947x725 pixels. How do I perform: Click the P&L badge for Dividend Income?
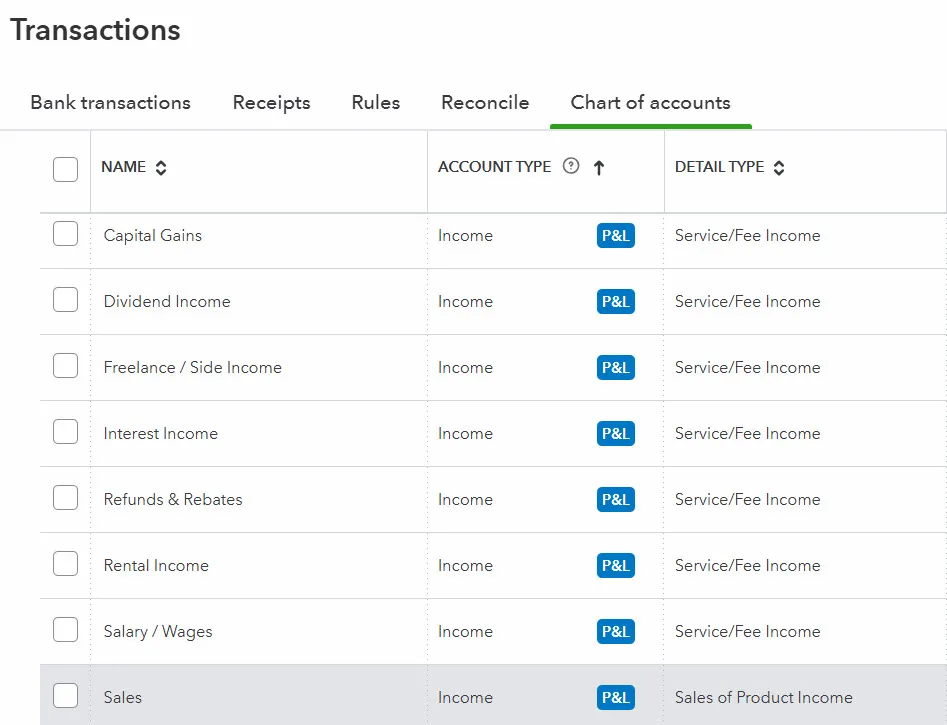(x=615, y=302)
